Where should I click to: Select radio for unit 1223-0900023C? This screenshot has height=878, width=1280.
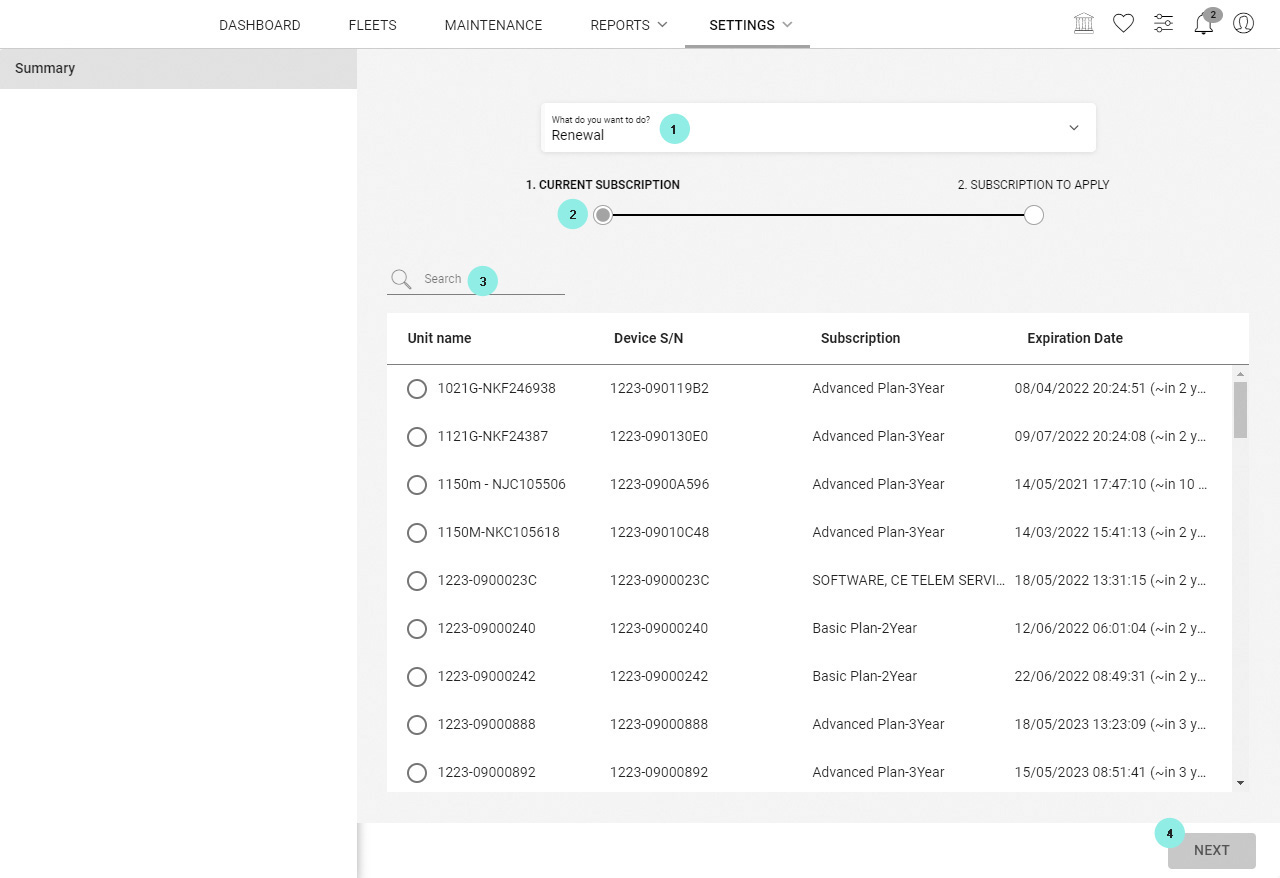point(417,581)
